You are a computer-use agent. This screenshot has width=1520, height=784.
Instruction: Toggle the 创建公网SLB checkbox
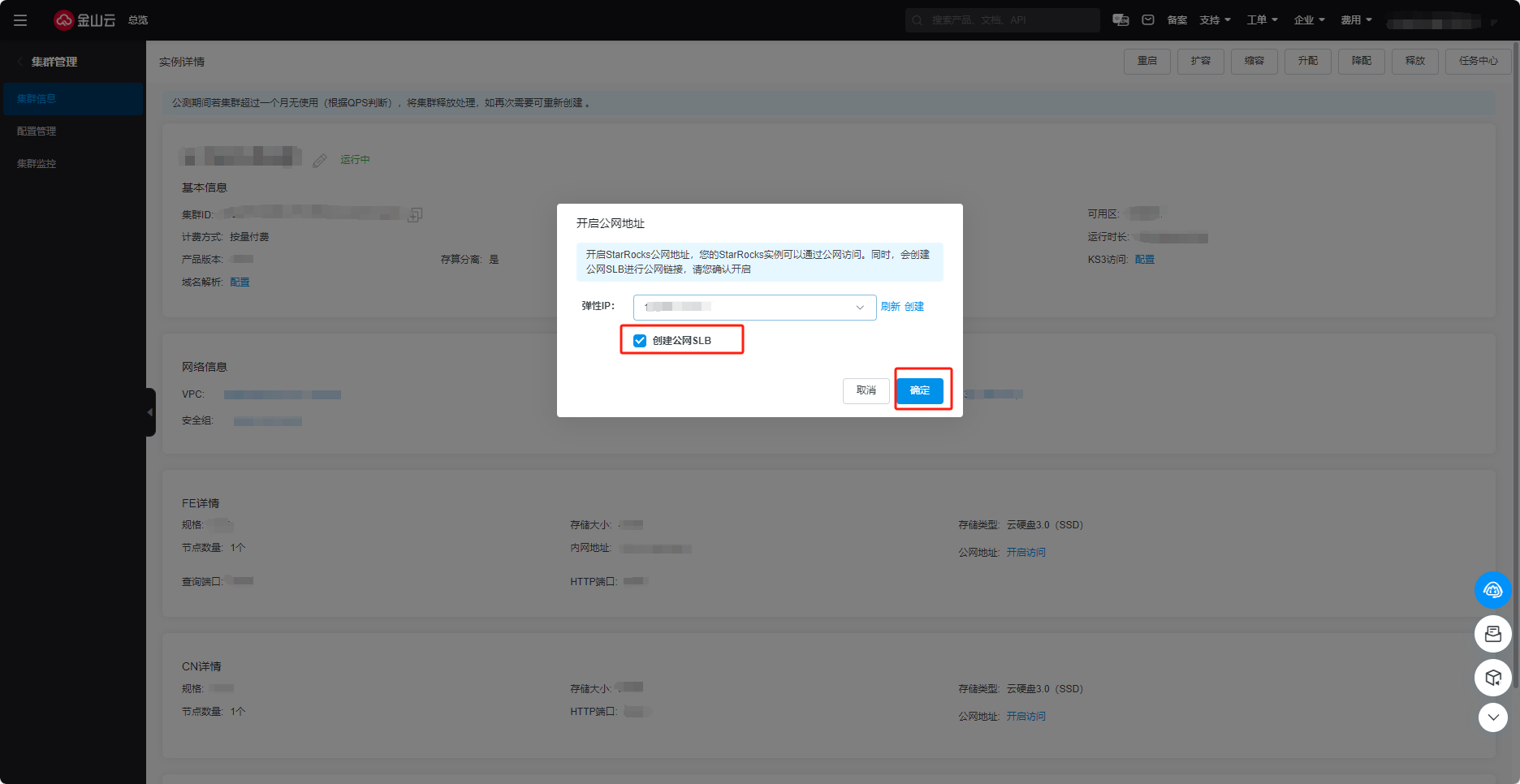click(x=640, y=341)
